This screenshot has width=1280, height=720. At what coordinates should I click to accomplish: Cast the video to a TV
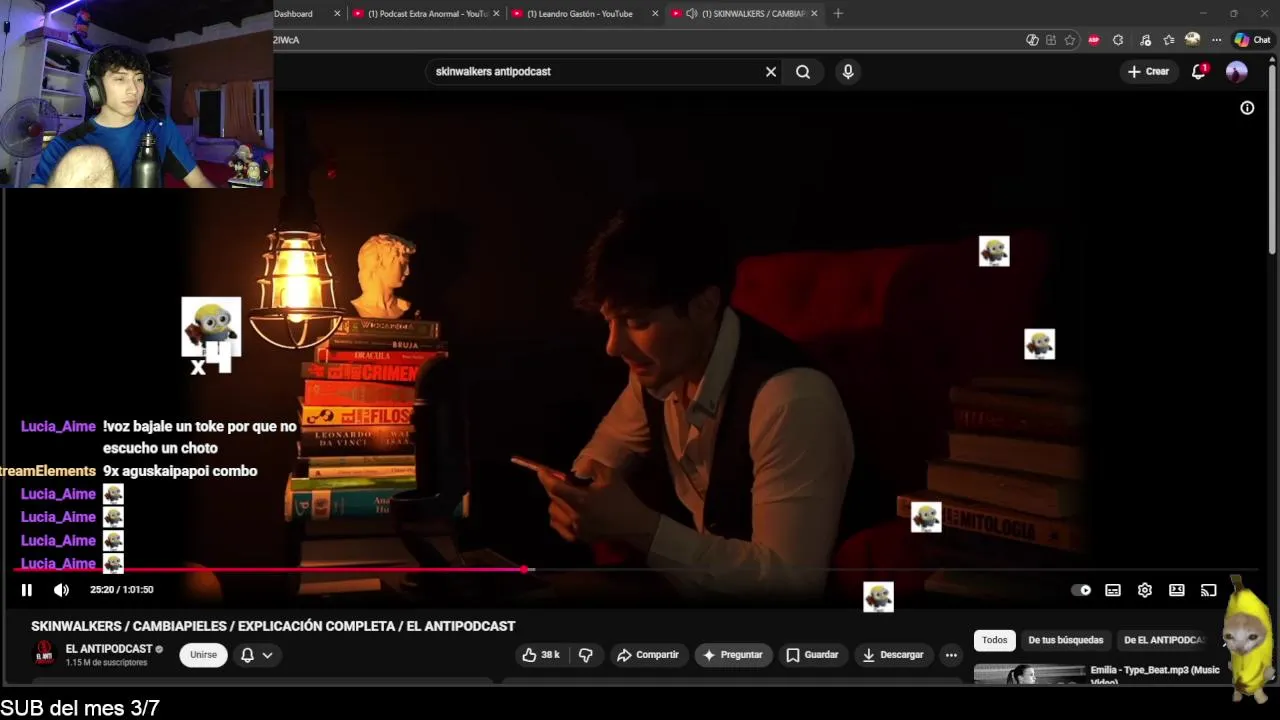[x=1209, y=590]
